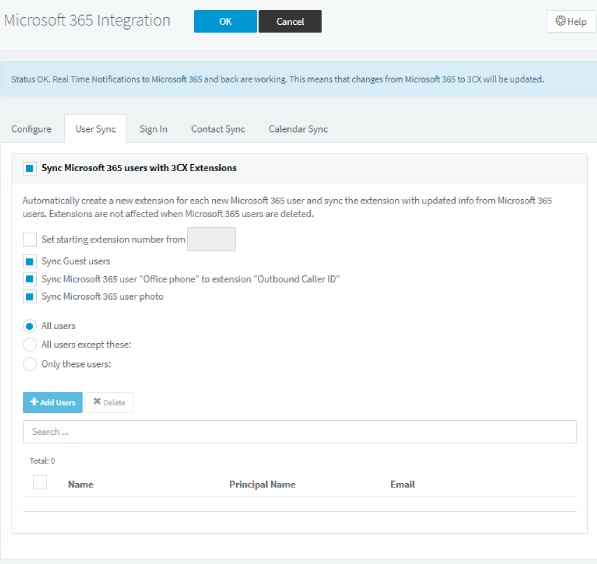Choose All users except these option
The width and height of the screenshot is (597, 564).
tap(30, 345)
